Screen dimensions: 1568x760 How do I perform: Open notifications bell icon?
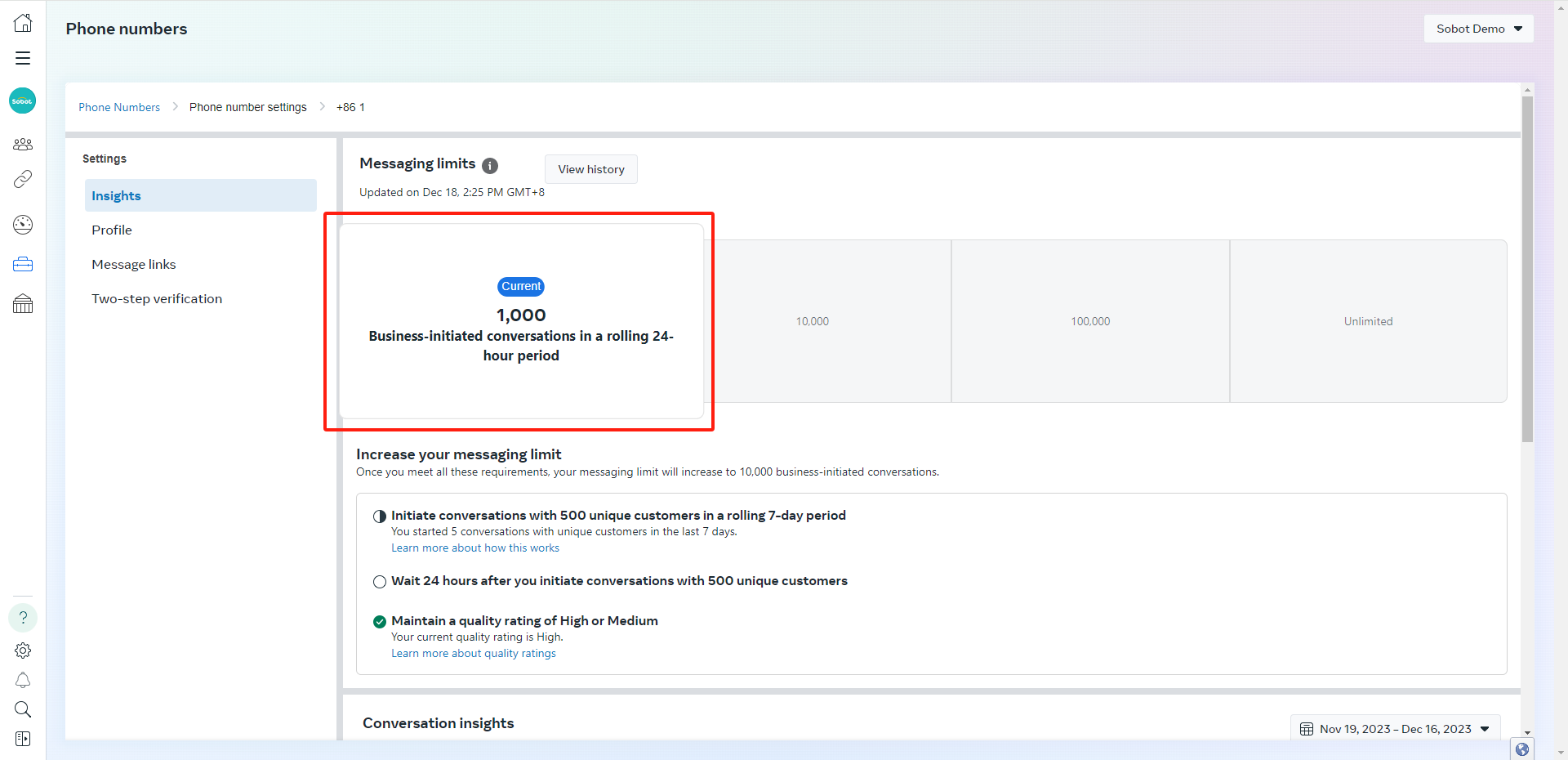pos(23,680)
